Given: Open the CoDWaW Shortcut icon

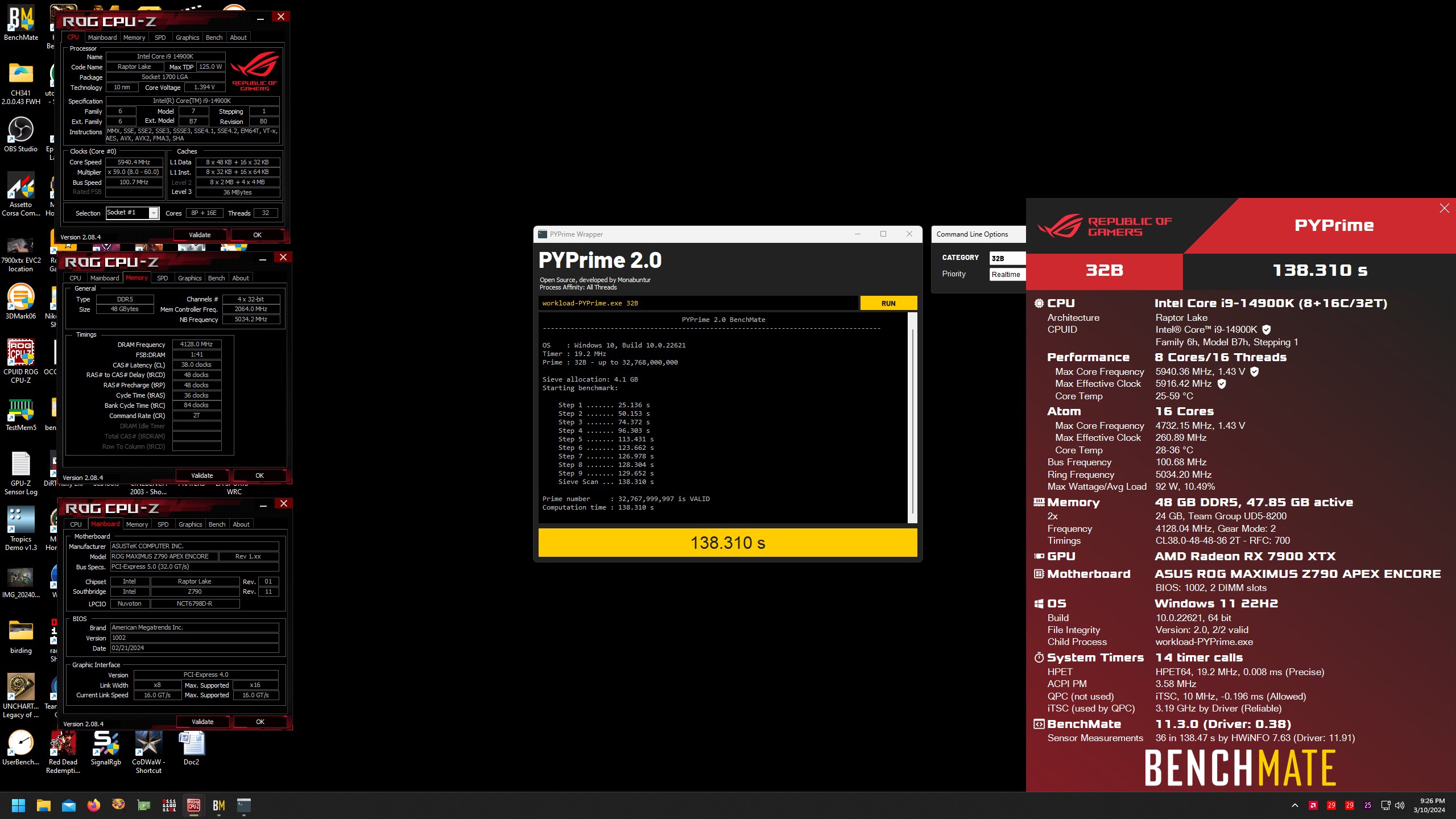Looking at the screenshot, I should pyautogui.click(x=148, y=752).
